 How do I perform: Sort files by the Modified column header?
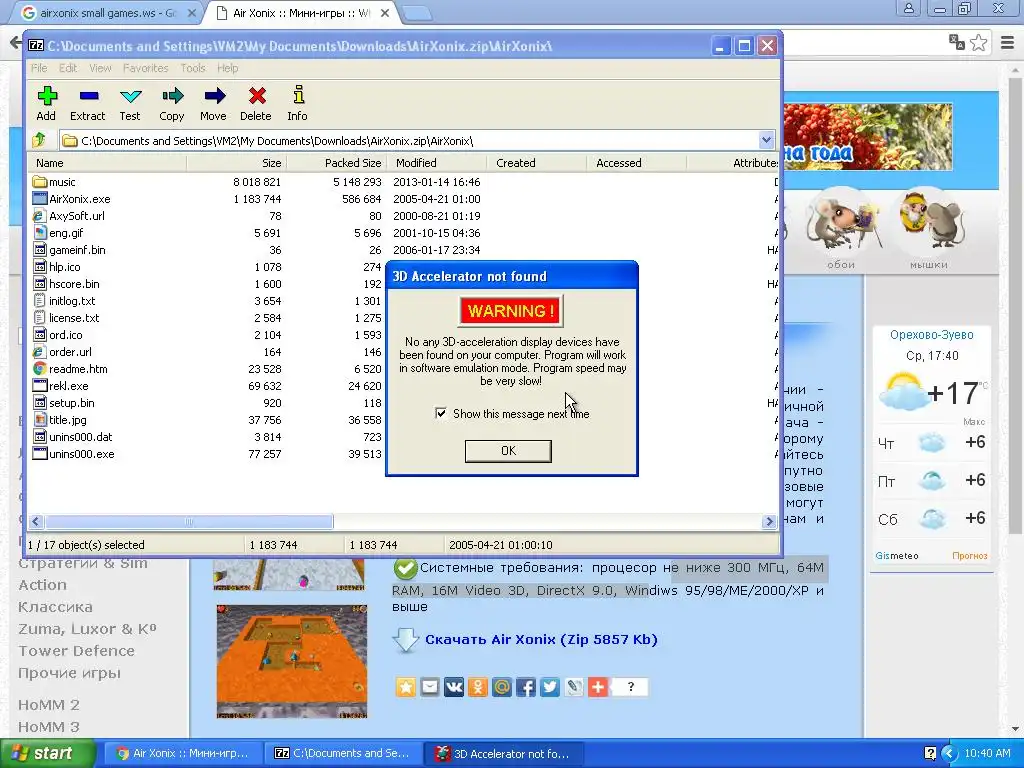point(437,163)
